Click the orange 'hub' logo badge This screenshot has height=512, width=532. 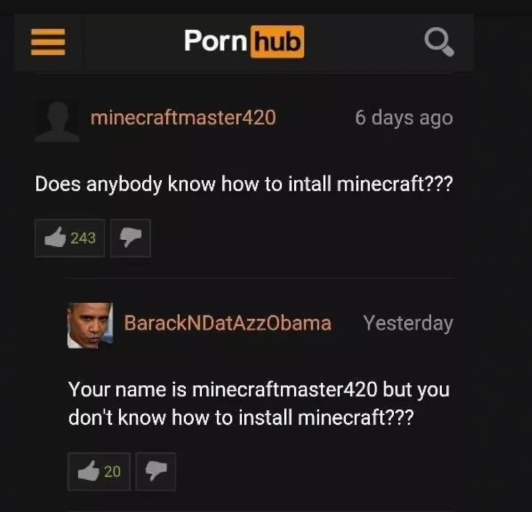(x=277, y=42)
